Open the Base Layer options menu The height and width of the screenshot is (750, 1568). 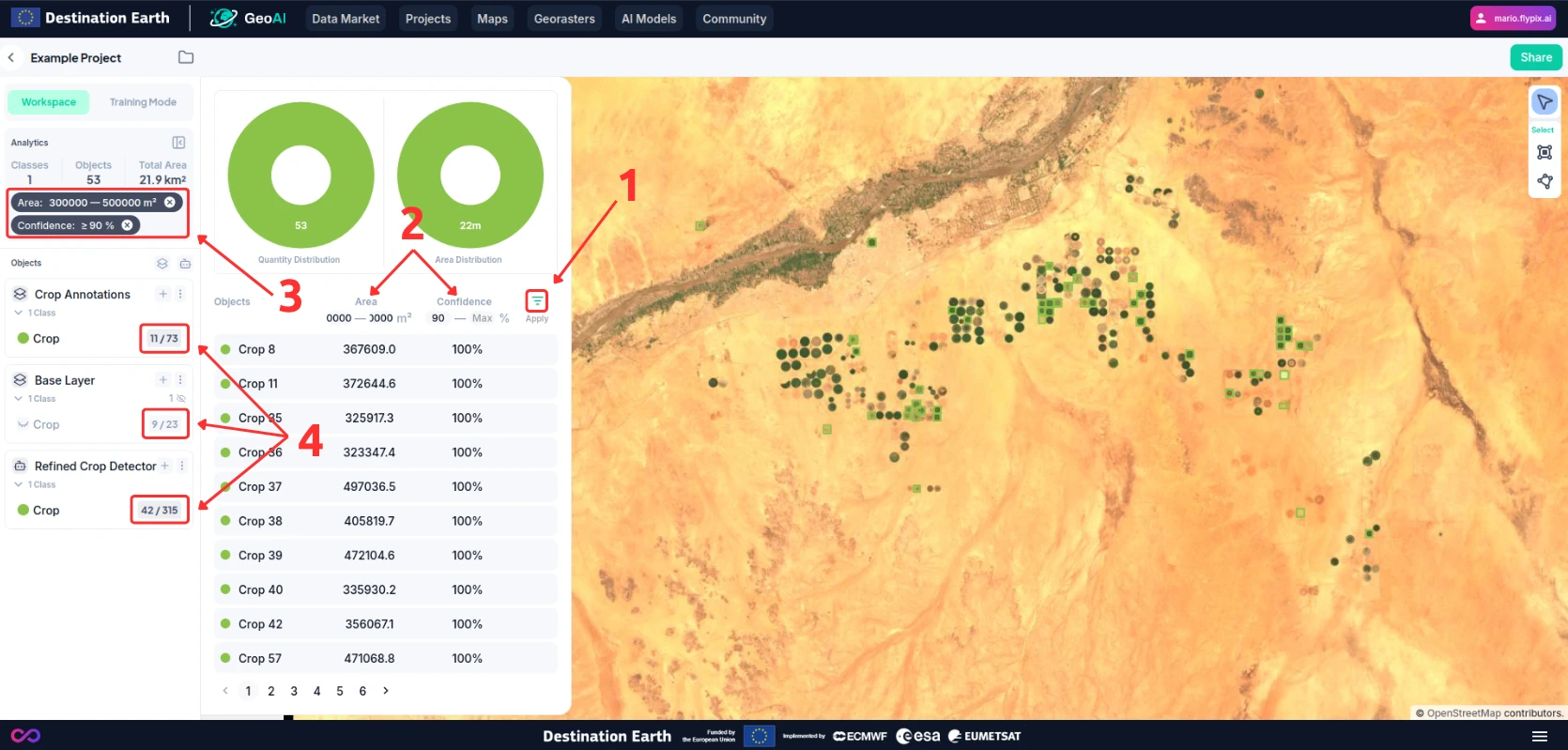pos(180,380)
